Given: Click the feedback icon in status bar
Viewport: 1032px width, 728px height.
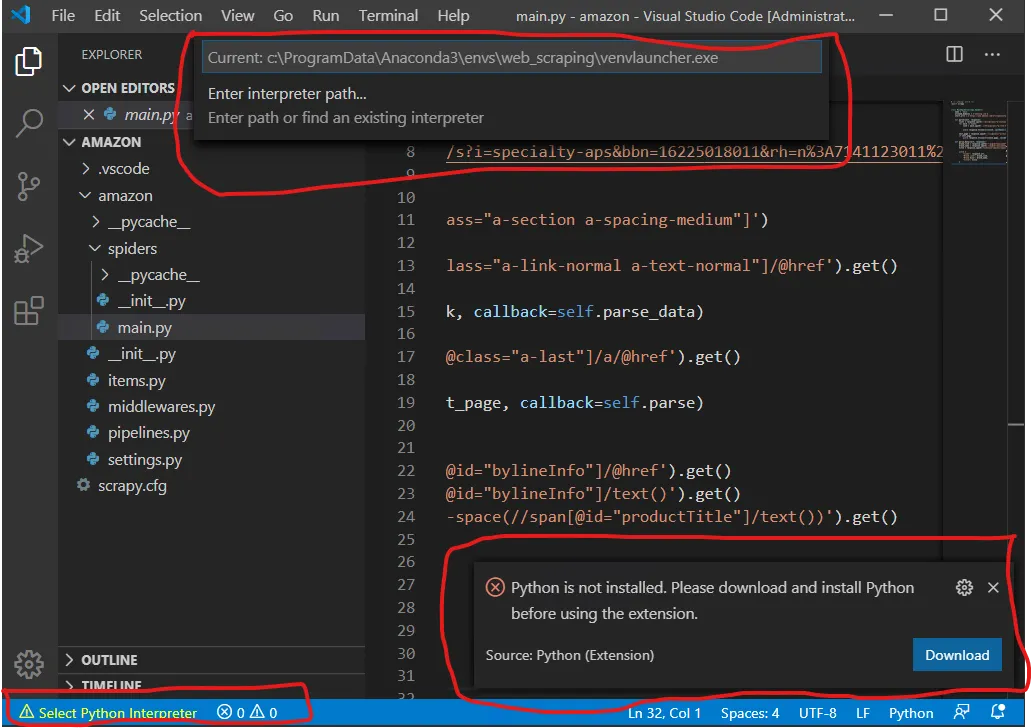Looking at the screenshot, I should pyautogui.click(x=961, y=712).
